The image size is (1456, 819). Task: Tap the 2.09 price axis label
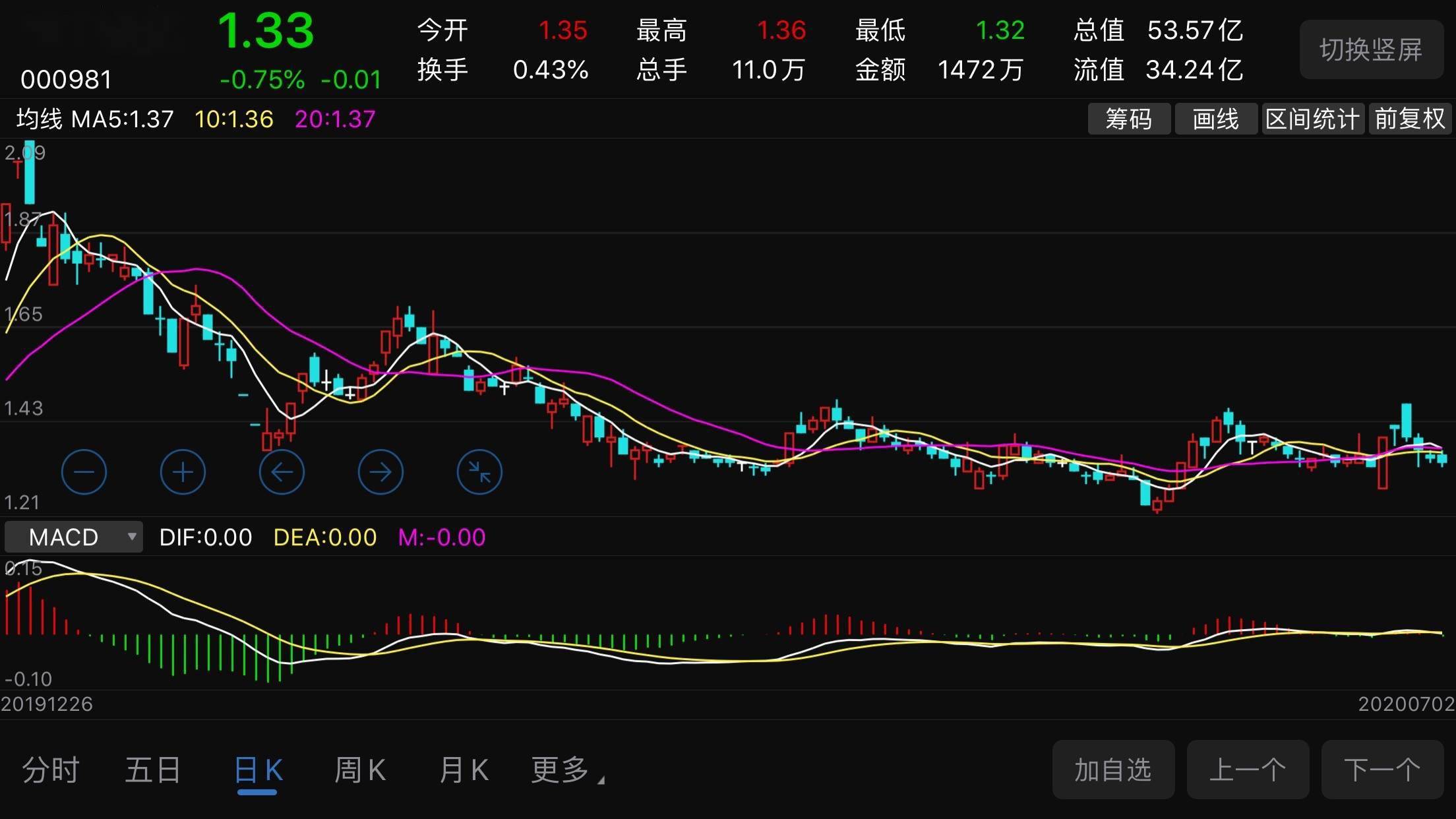point(25,153)
